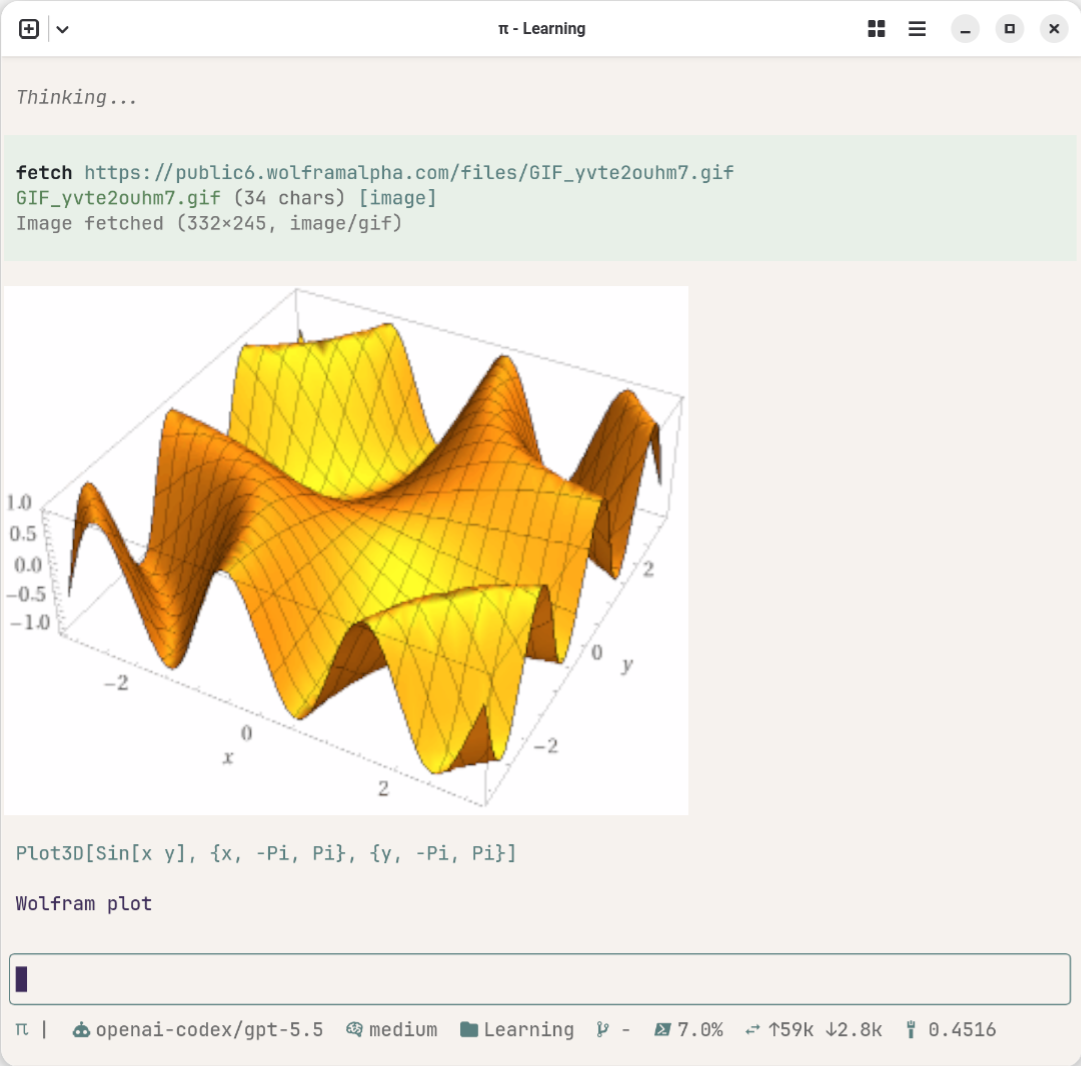This screenshot has height=1066, width=1081.
Task: Open a new tab with plus icon
Action: pos(28,29)
